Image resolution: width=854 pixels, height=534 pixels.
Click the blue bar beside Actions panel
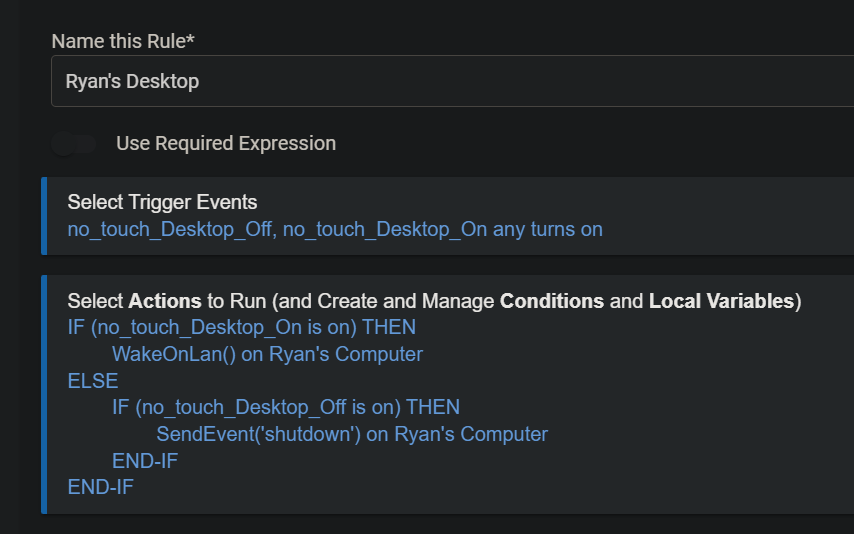coord(44,394)
